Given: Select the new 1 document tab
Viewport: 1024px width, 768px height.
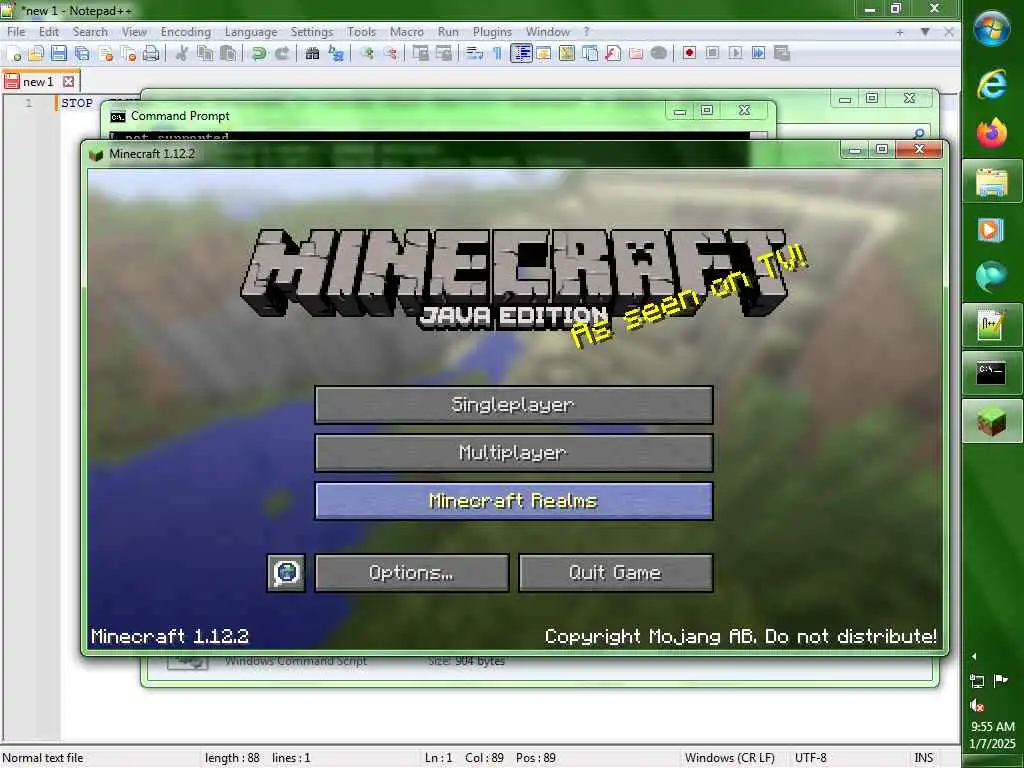Looking at the screenshot, I should point(38,82).
